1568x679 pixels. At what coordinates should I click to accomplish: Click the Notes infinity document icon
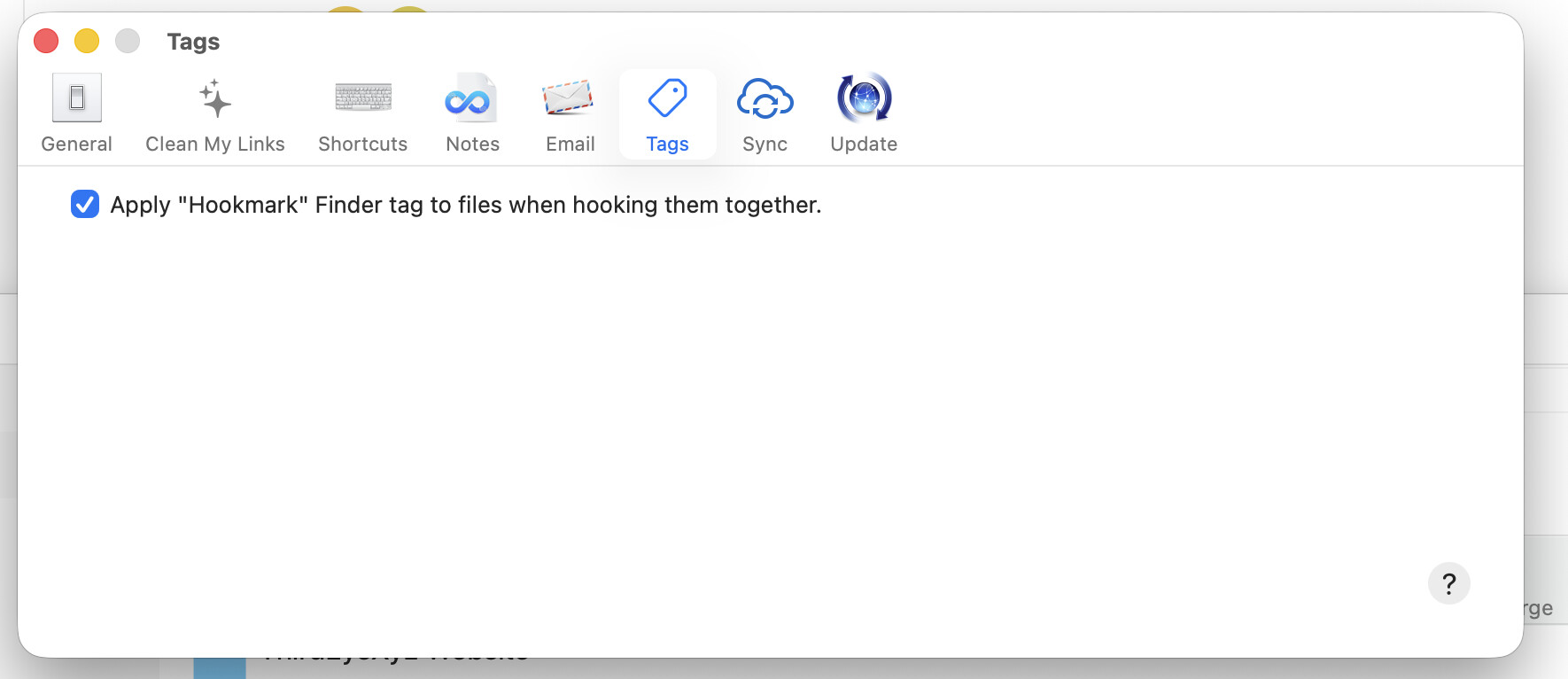click(x=471, y=98)
